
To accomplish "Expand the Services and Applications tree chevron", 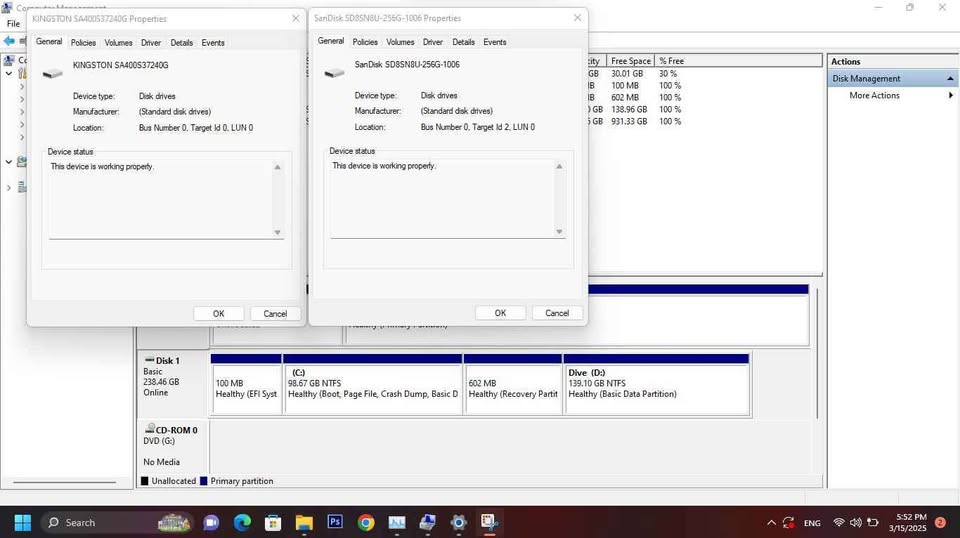I will 9,187.
